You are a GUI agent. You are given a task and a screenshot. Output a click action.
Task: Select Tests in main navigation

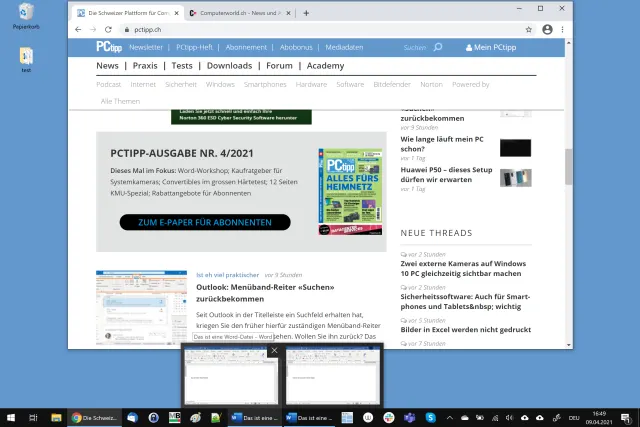tap(182, 66)
